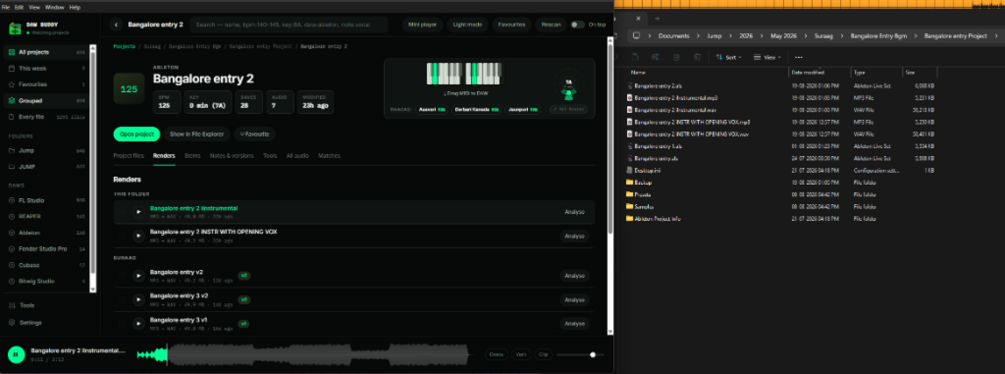The width and height of the screenshot is (1005, 374).
Task: Select the Darbari Kanada raga chip
Action: (477, 110)
